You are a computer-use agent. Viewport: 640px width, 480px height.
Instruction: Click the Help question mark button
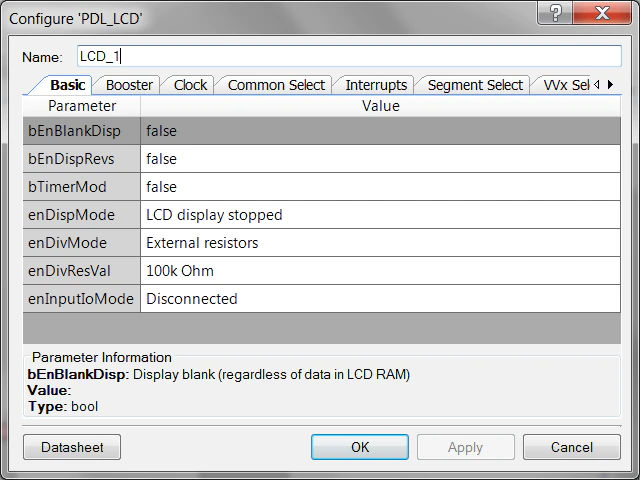(x=555, y=12)
